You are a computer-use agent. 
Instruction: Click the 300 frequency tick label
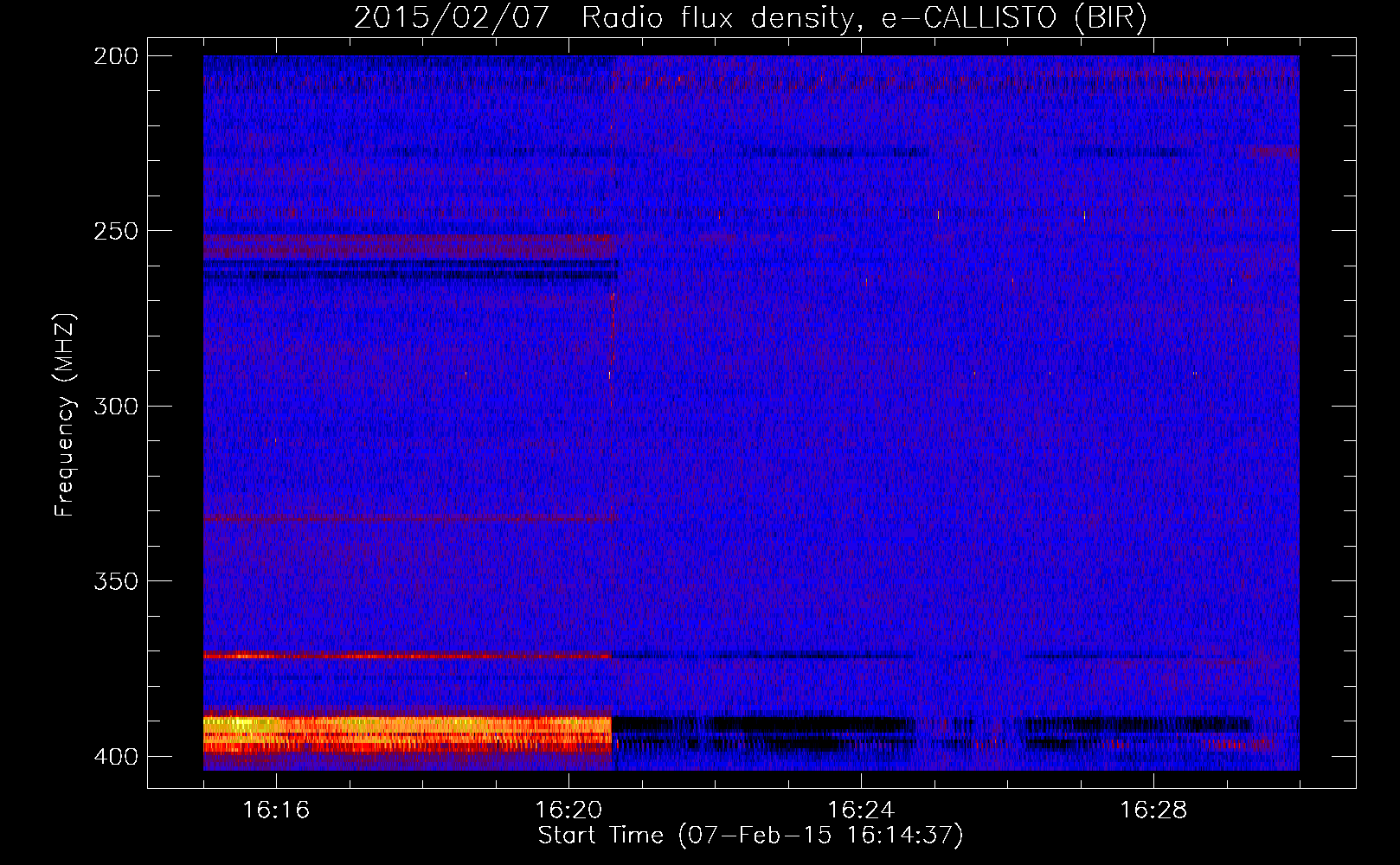pyautogui.click(x=116, y=406)
